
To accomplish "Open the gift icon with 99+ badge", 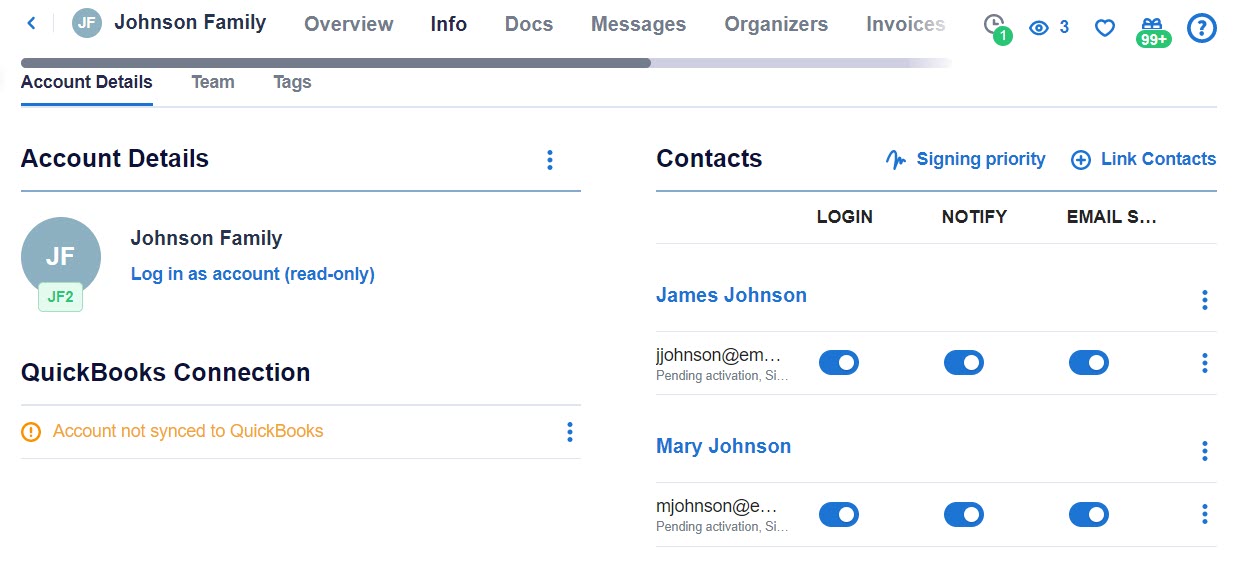I will coord(1152,27).
